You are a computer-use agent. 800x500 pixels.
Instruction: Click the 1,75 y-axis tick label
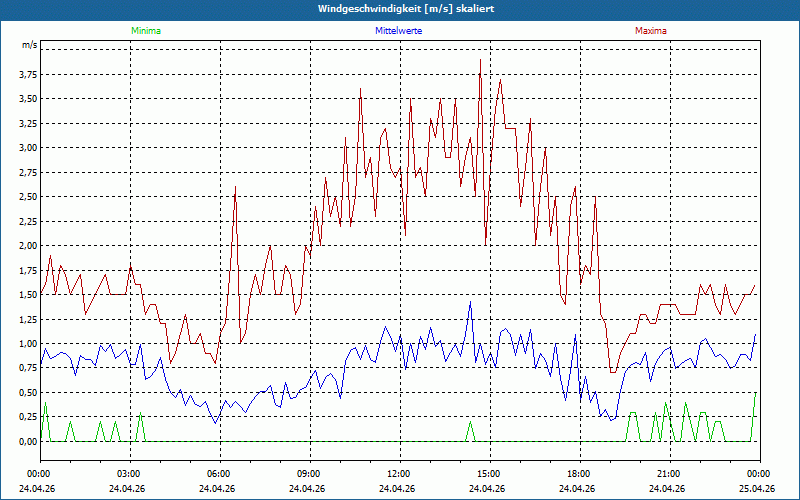click(27, 270)
